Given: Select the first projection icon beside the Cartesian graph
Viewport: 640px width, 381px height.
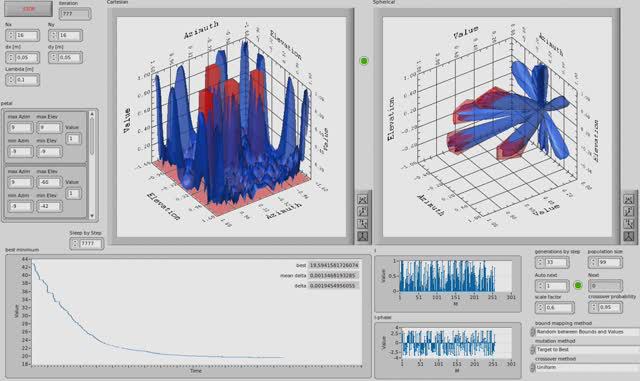Looking at the screenshot, I should point(362,199).
